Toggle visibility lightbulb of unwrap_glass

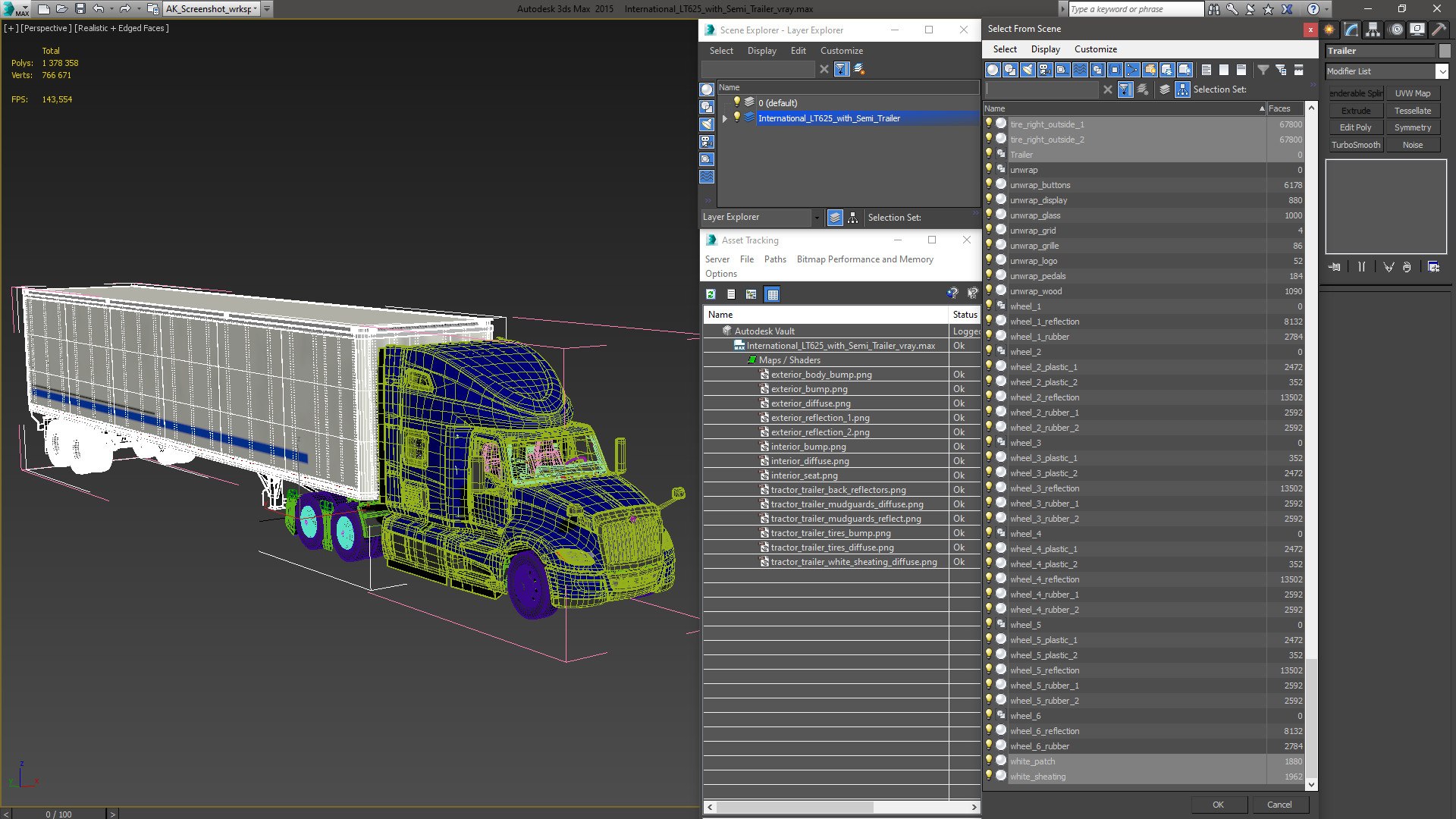click(989, 215)
